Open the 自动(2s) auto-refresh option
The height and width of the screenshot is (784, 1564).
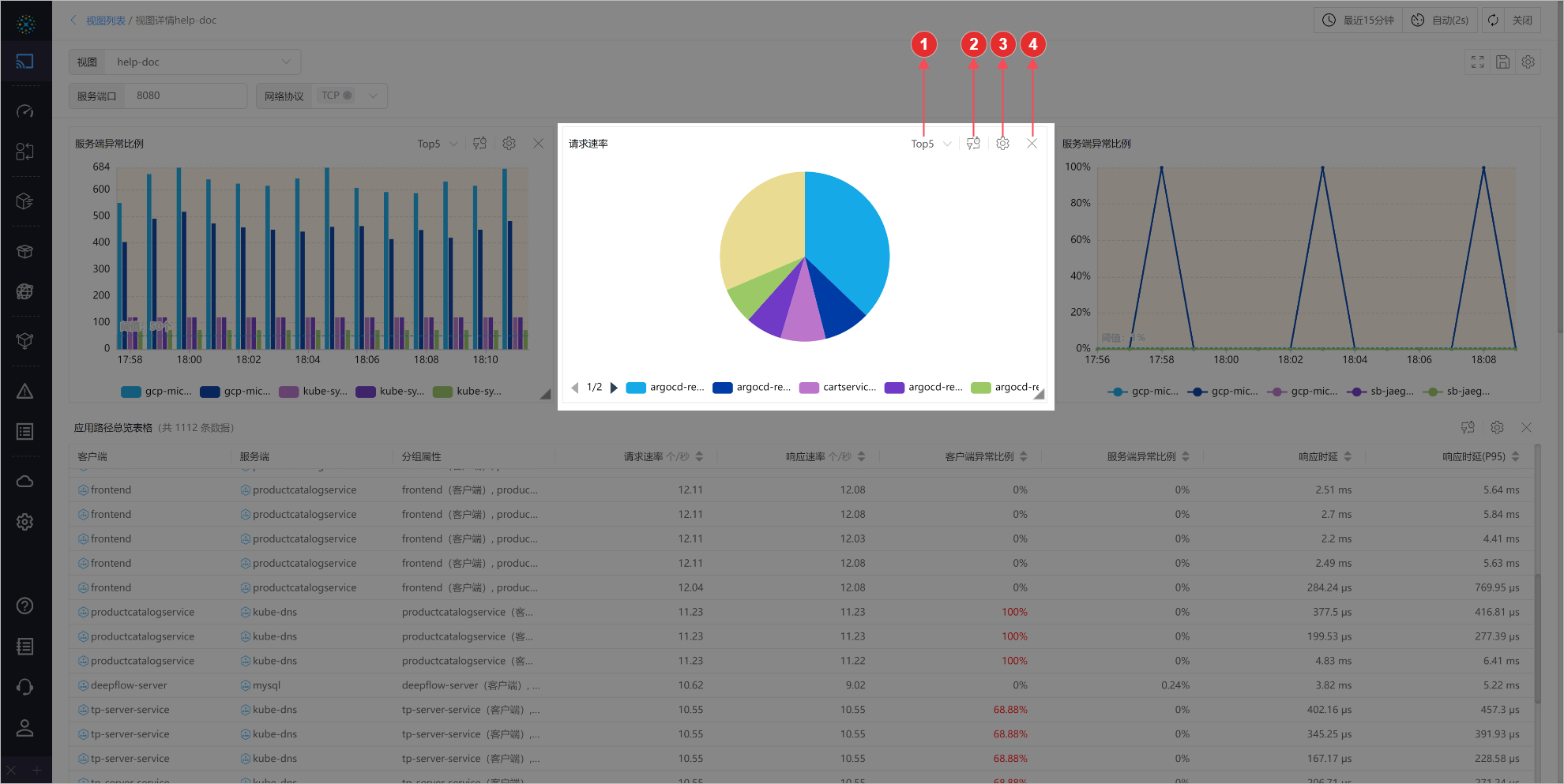[x=1440, y=21]
